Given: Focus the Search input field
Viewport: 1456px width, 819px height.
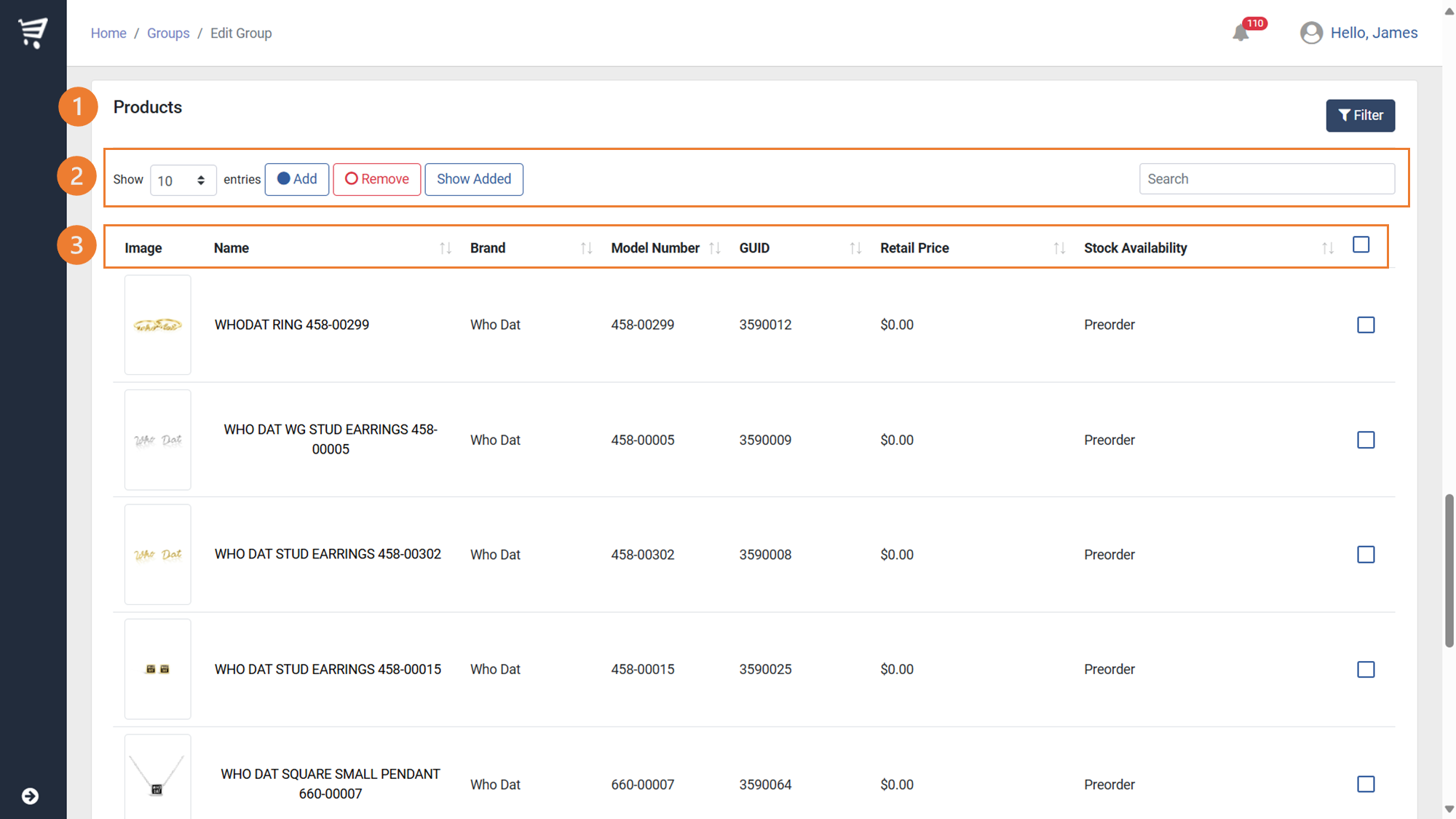Looking at the screenshot, I should click(x=1267, y=179).
